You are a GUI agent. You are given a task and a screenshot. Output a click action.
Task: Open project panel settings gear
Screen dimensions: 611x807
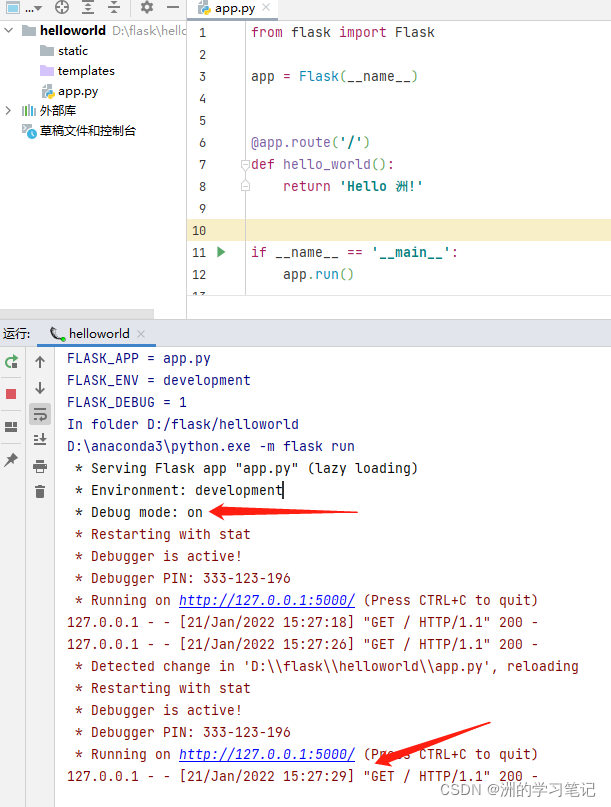pyautogui.click(x=147, y=7)
